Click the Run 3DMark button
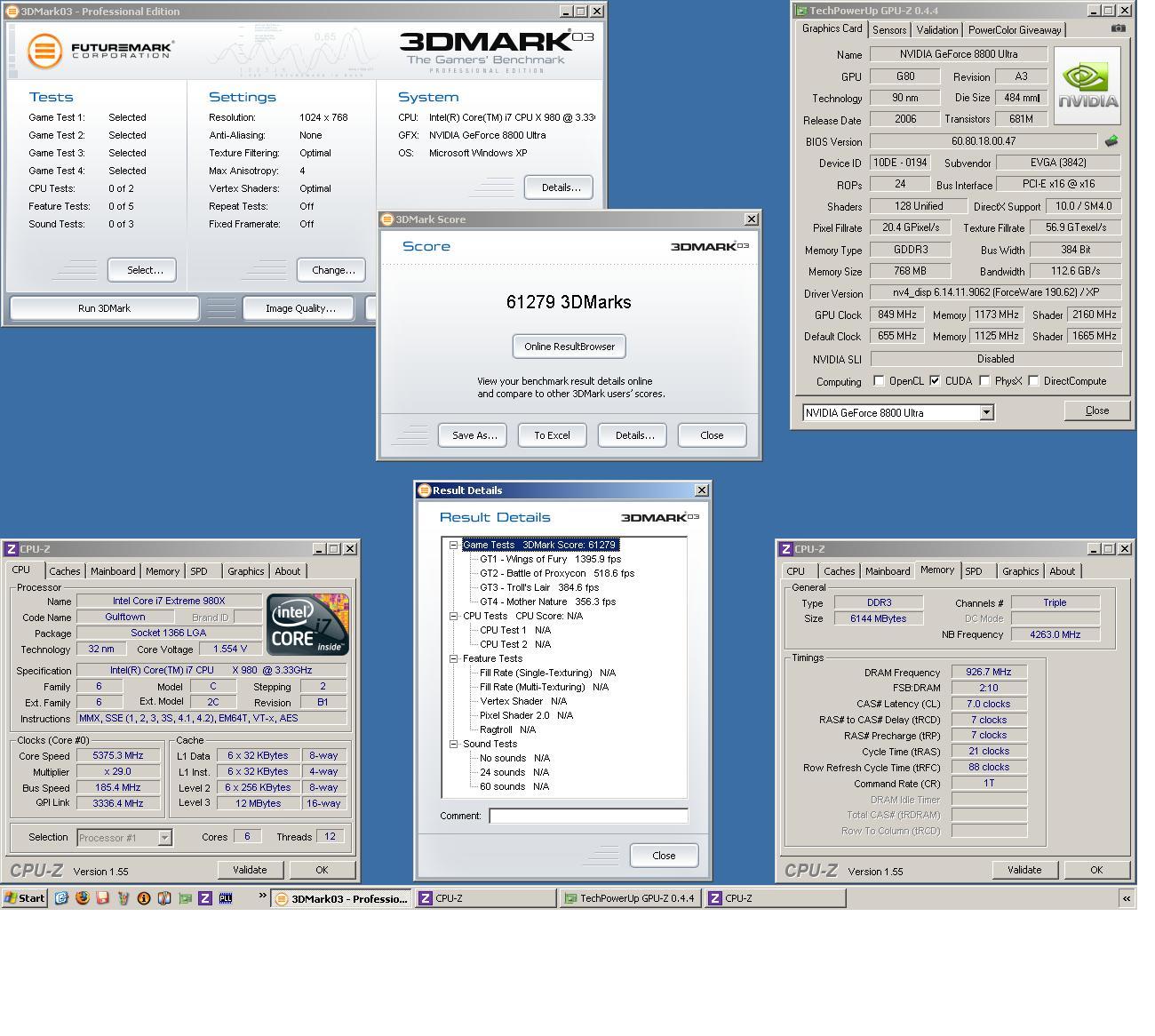Image resolution: width=1155 pixels, height=1036 pixels. [104, 308]
